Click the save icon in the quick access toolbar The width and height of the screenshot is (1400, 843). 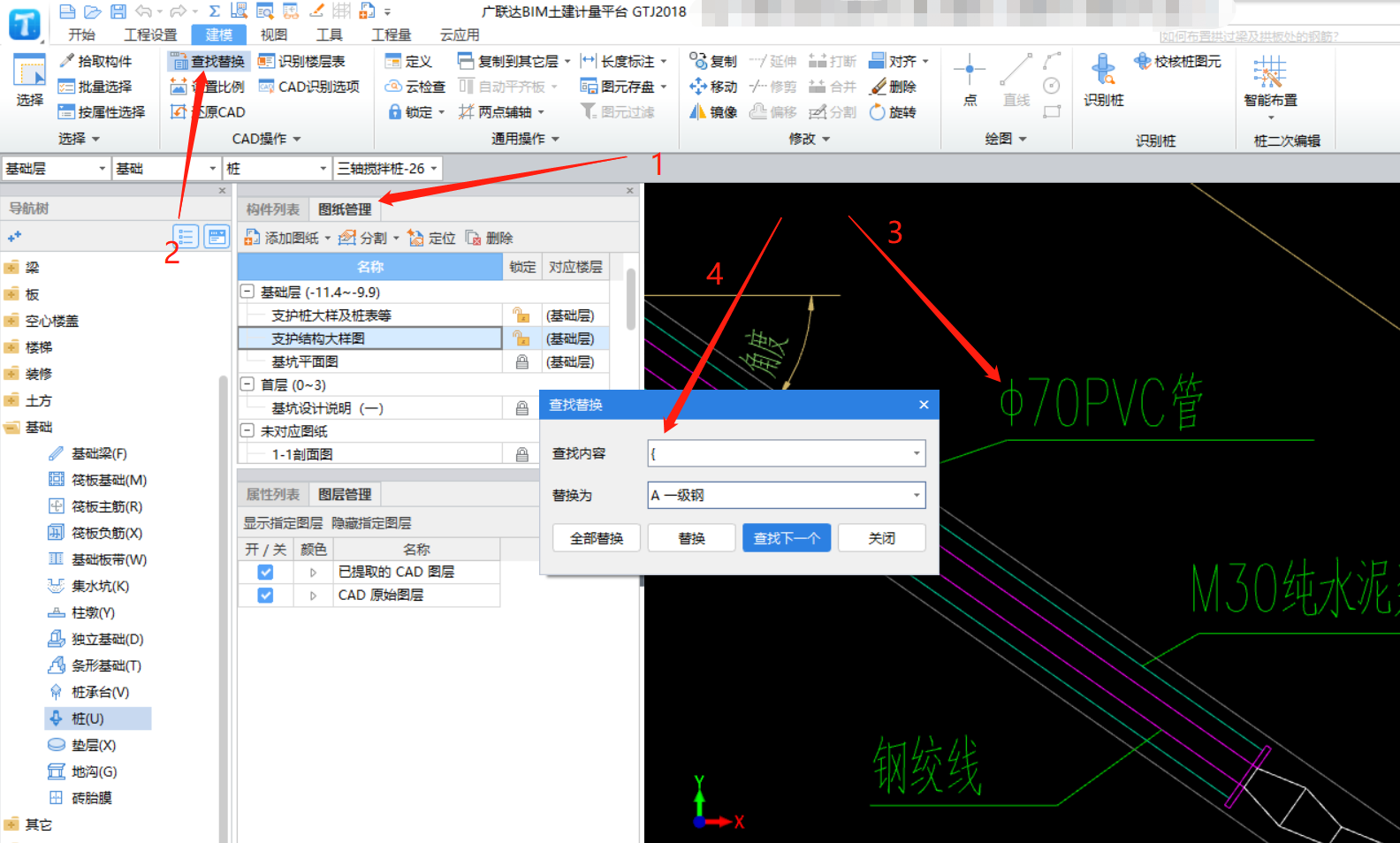click(x=118, y=11)
